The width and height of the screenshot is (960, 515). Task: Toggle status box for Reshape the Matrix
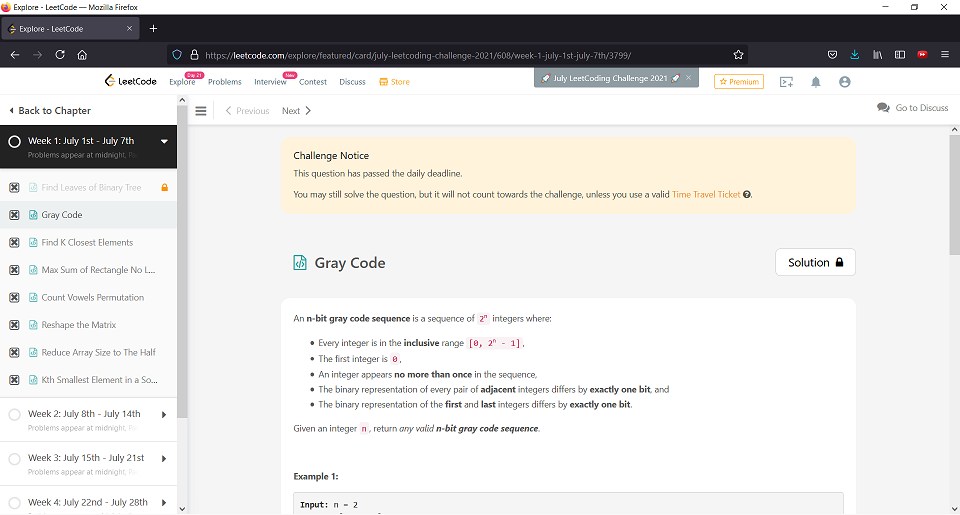(15, 325)
